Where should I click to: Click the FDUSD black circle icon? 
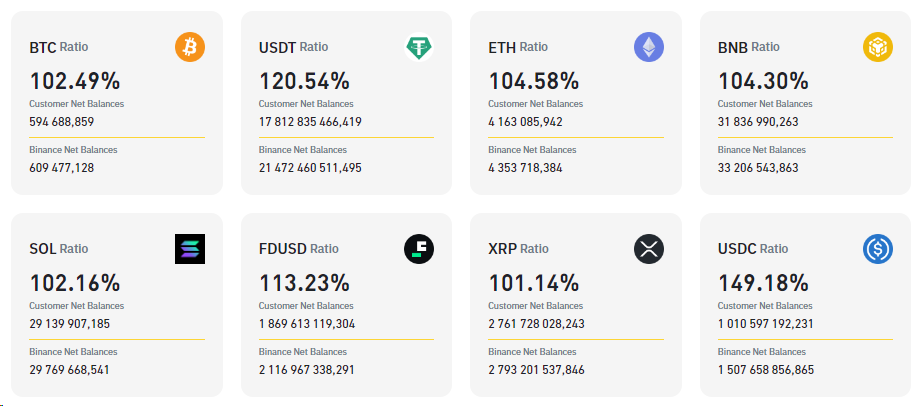pos(419,249)
